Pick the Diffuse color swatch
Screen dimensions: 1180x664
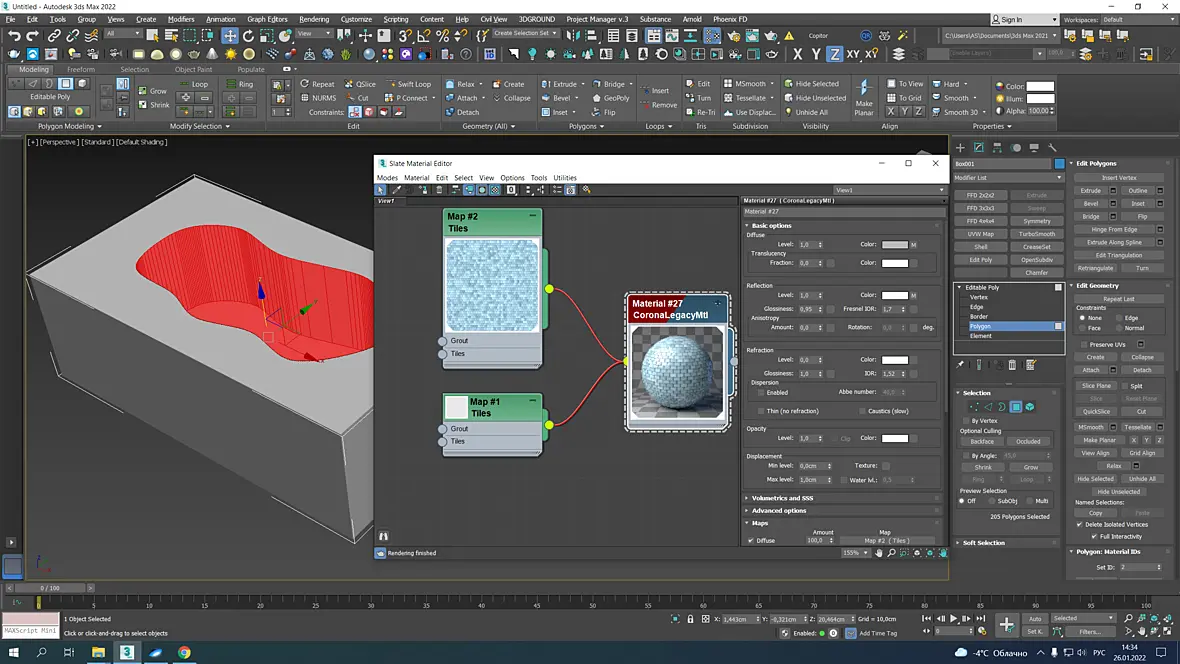[x=895, y=245]
